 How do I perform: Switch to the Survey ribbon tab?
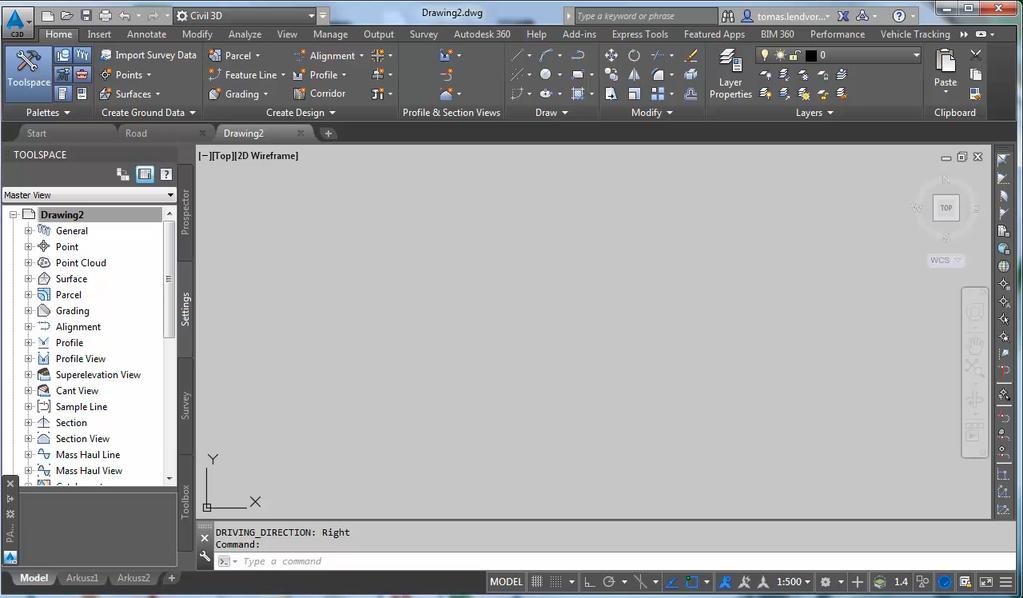423,34
